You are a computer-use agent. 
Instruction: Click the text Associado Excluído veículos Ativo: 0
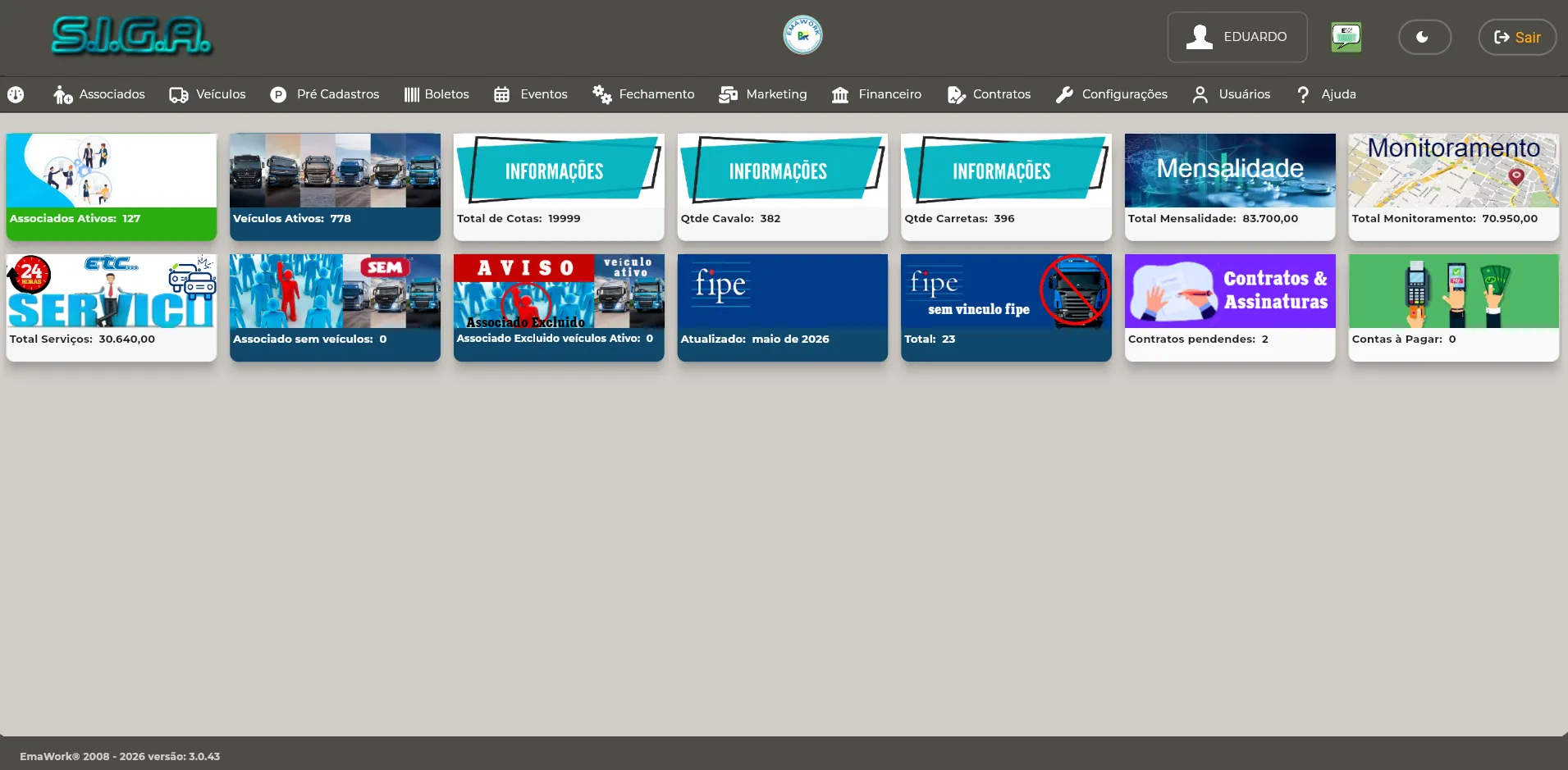555,339
